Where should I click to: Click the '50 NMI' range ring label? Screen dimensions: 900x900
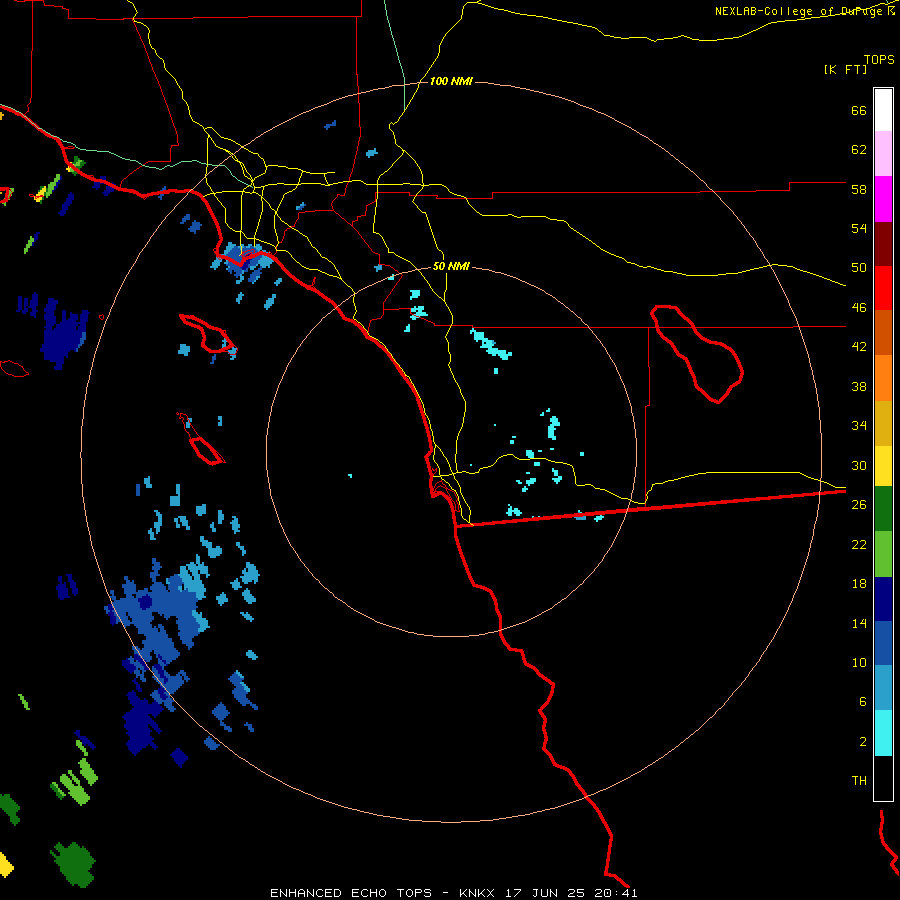[451, 266]
